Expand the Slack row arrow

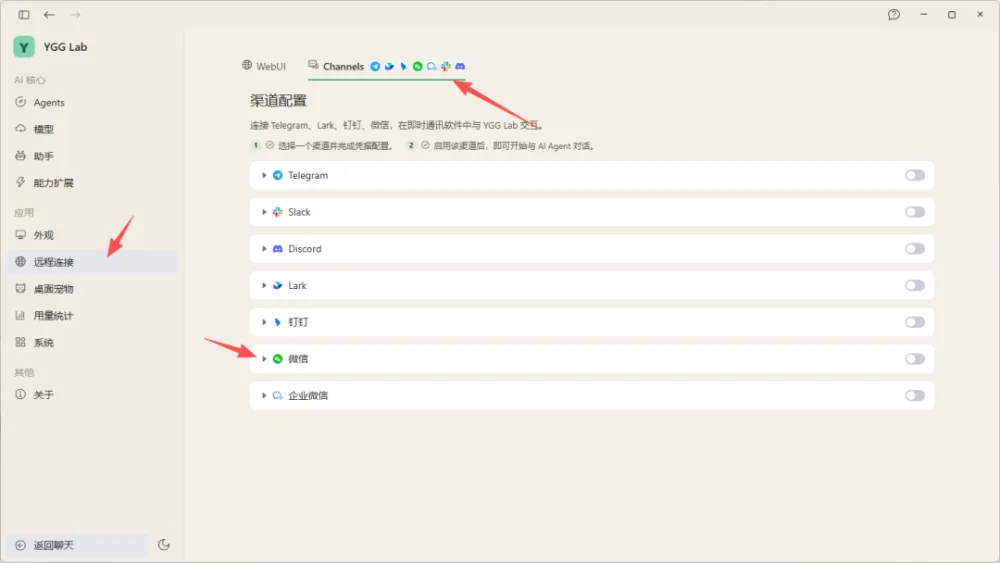[264, 212]
